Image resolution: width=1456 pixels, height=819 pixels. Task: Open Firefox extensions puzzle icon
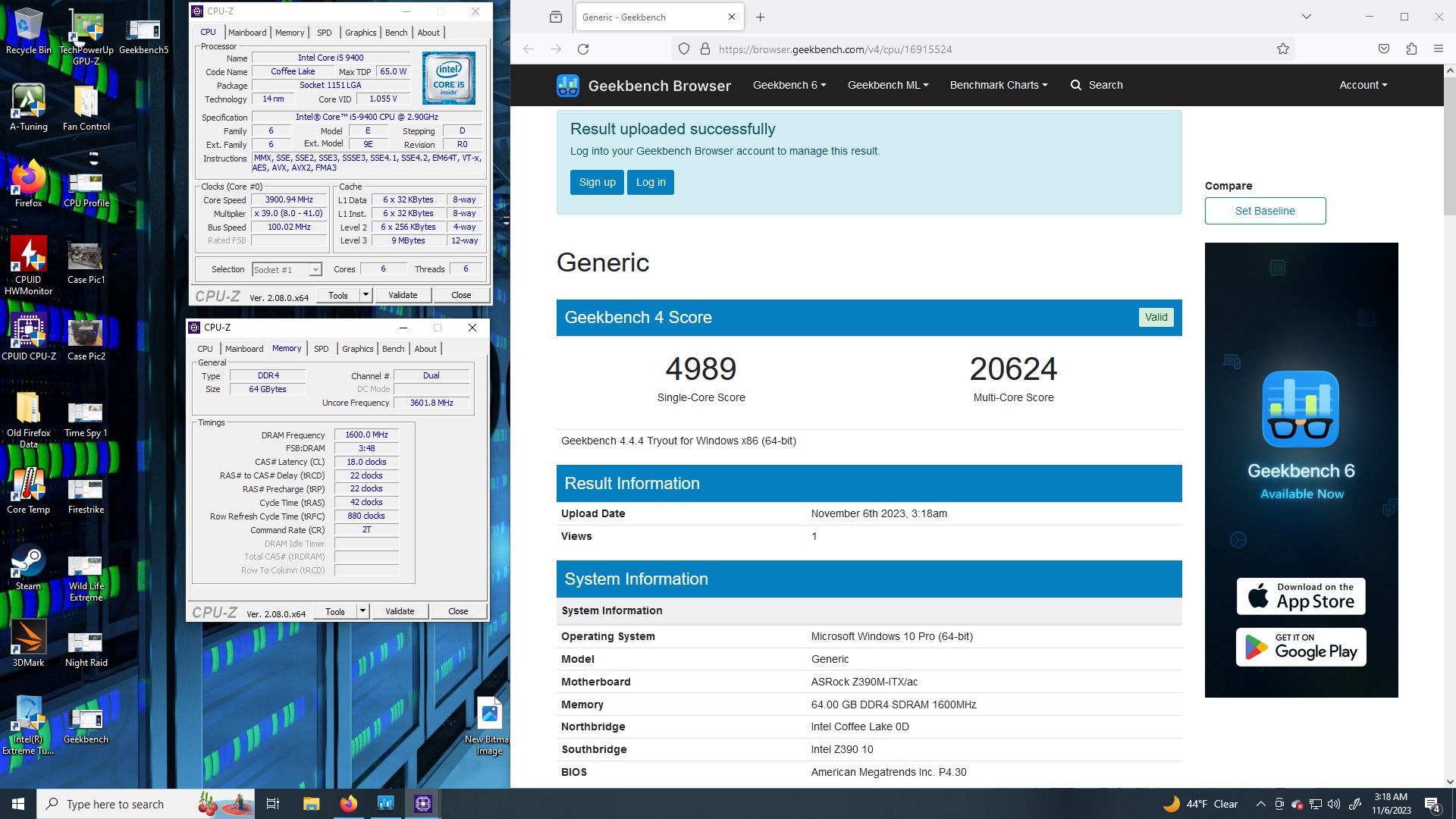1411,49
